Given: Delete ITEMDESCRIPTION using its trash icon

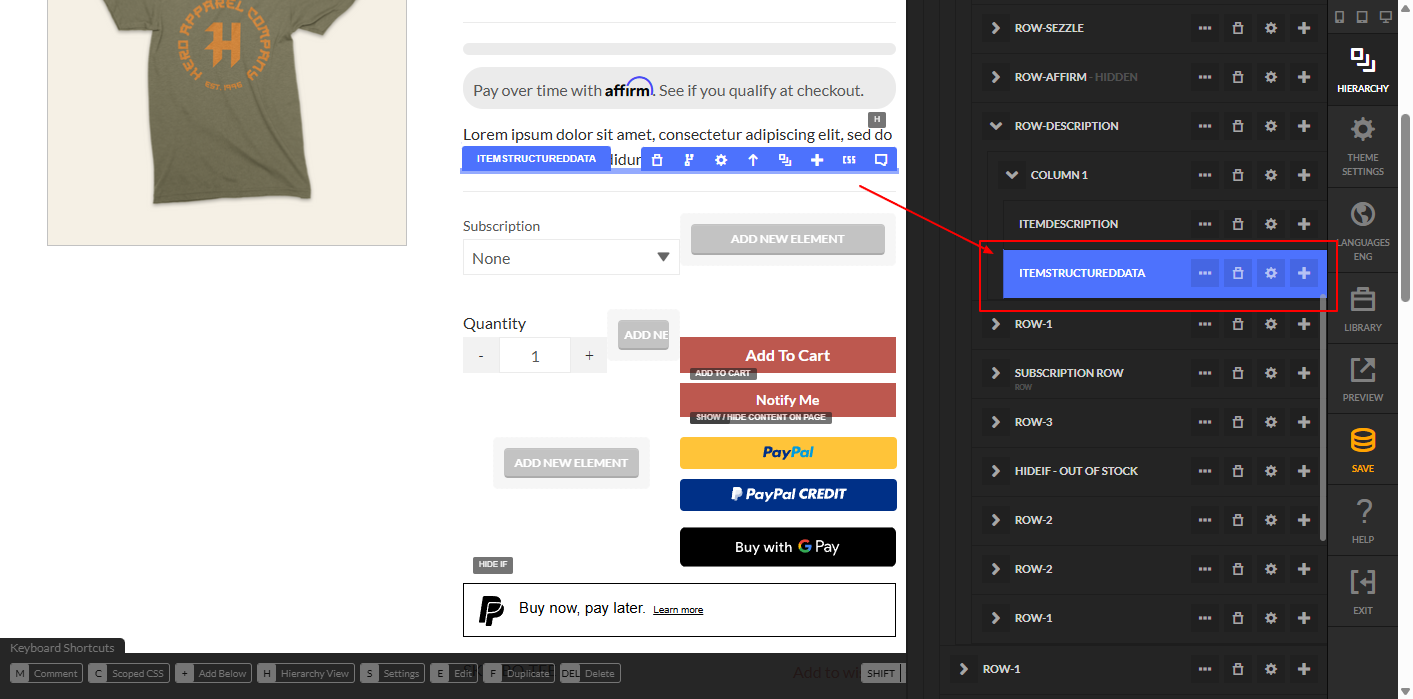Looking at the screenshot, I should 1238,224.
